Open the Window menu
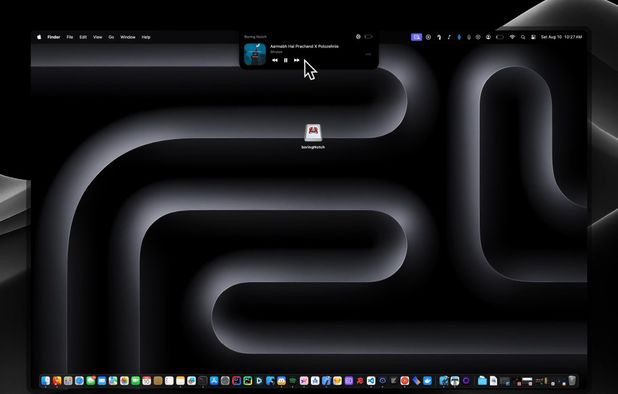The height and width of the screenshot is (394, 618). (128, 37)
